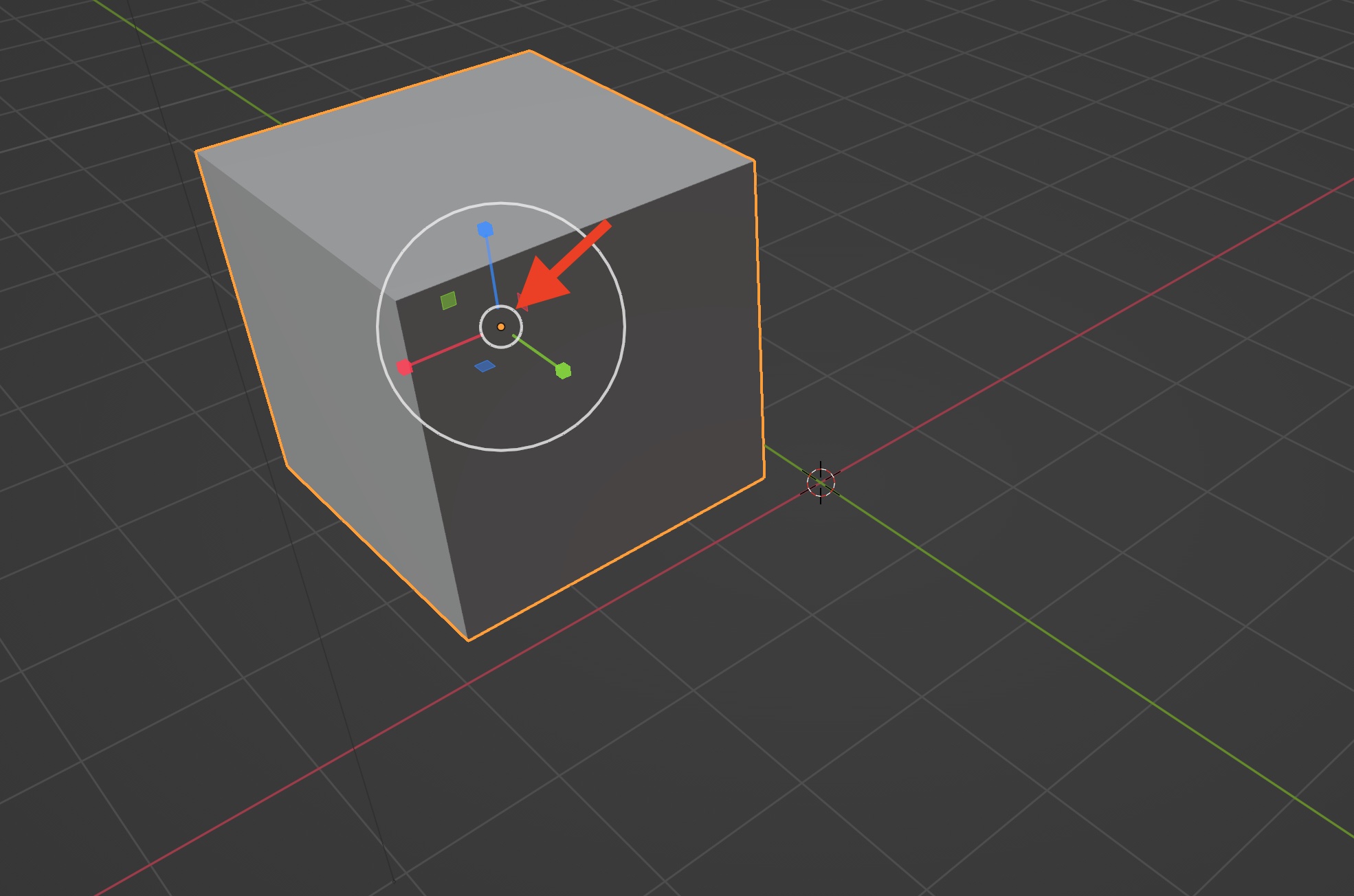Click the blue plane square on gizmo

(x=485, y=366)
